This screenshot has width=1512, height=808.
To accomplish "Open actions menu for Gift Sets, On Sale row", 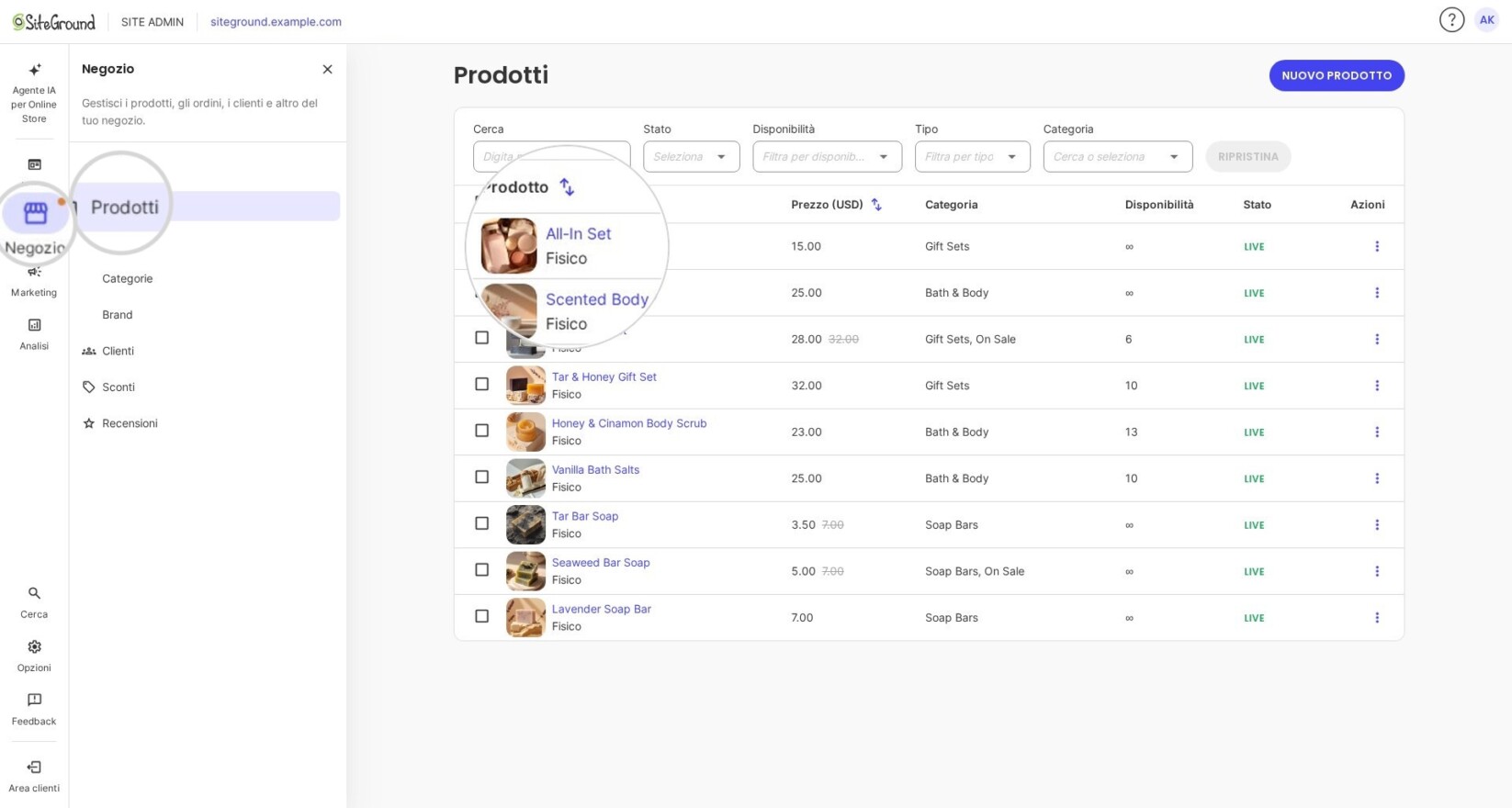I will point(1376,339).
